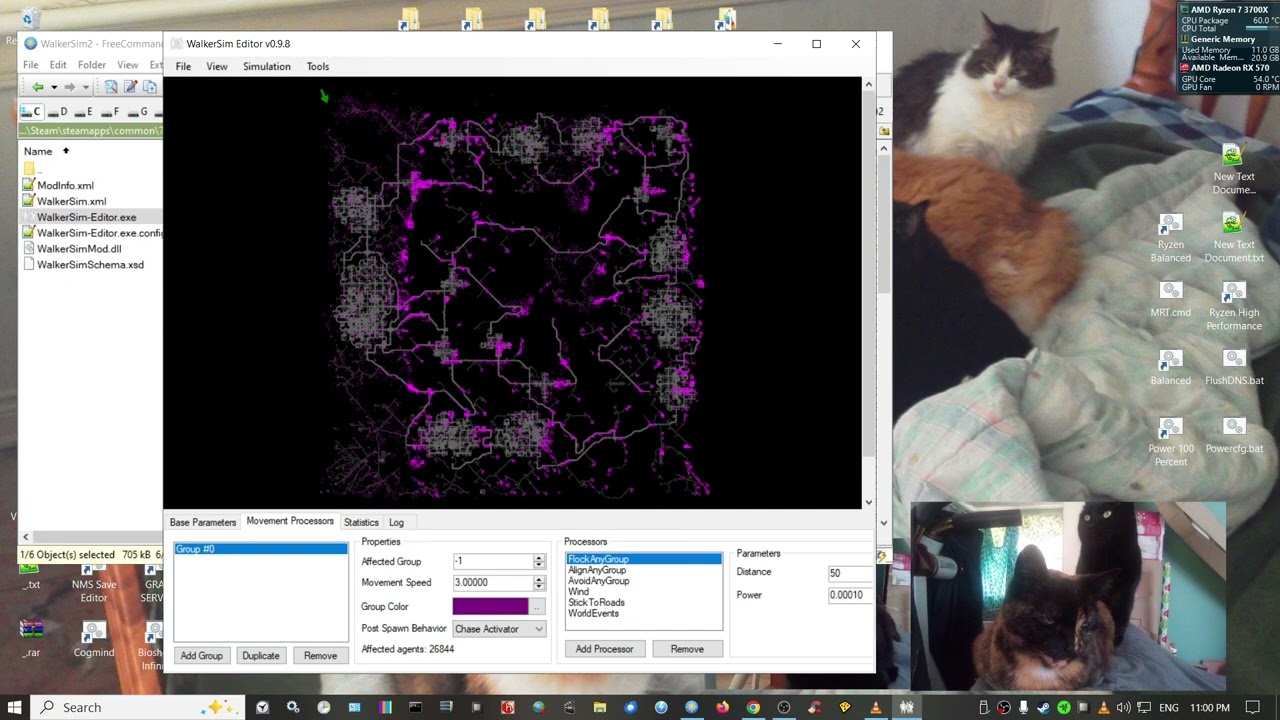Remove the selected processor
This screenshot has height=720, width=1280.
(x=687, y=649)
